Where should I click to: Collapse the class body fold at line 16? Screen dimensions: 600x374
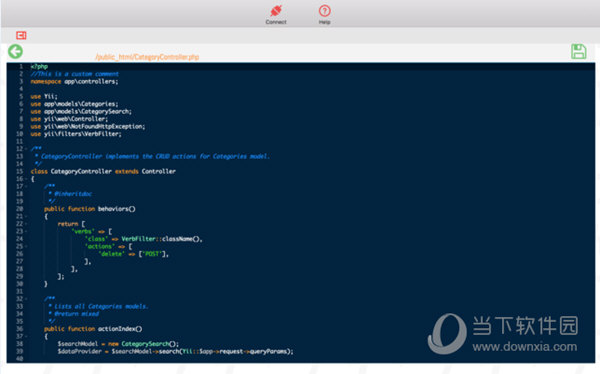(x=26, y=179)
